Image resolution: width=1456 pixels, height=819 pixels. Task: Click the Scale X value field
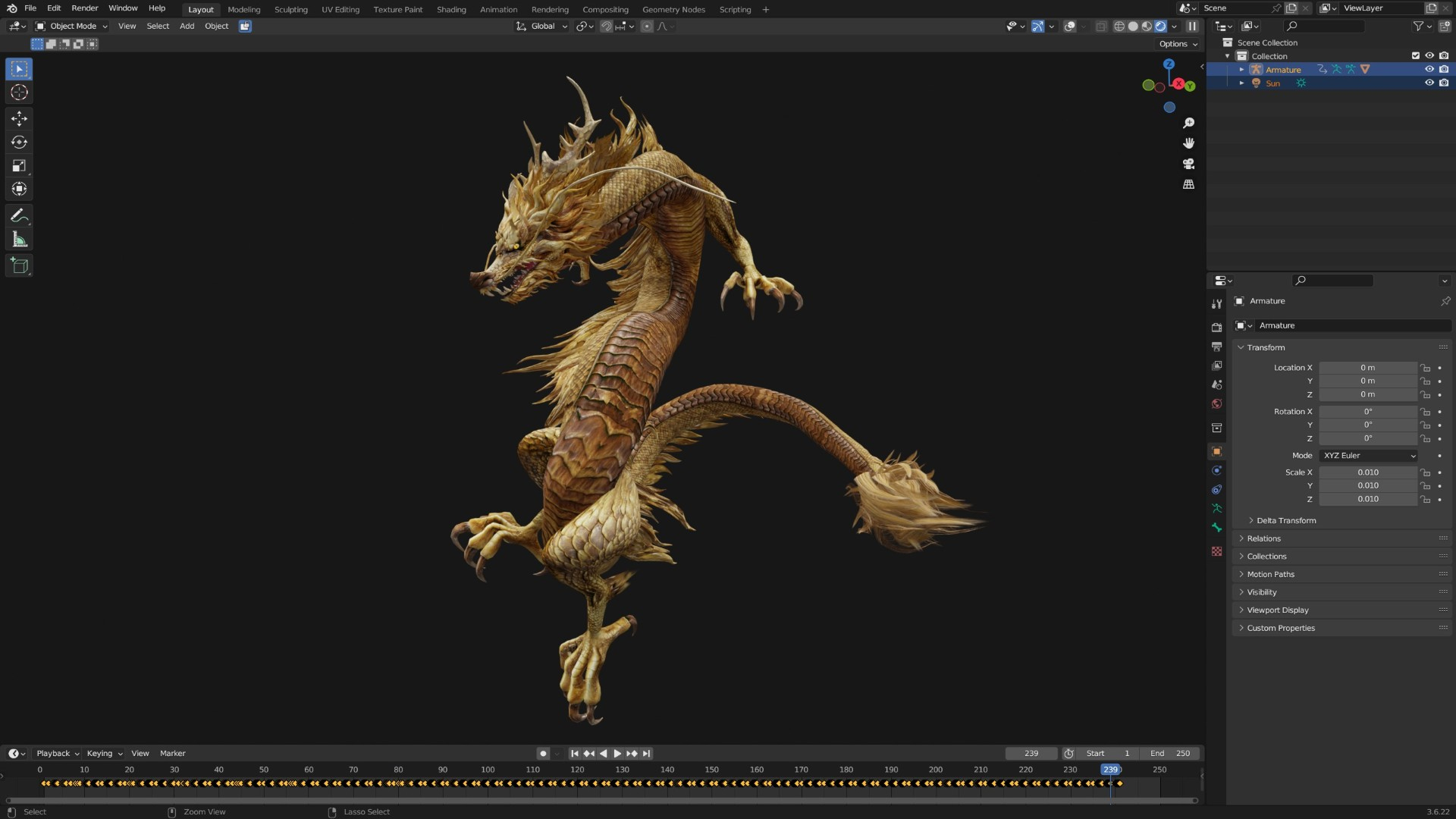(1368, 472)
